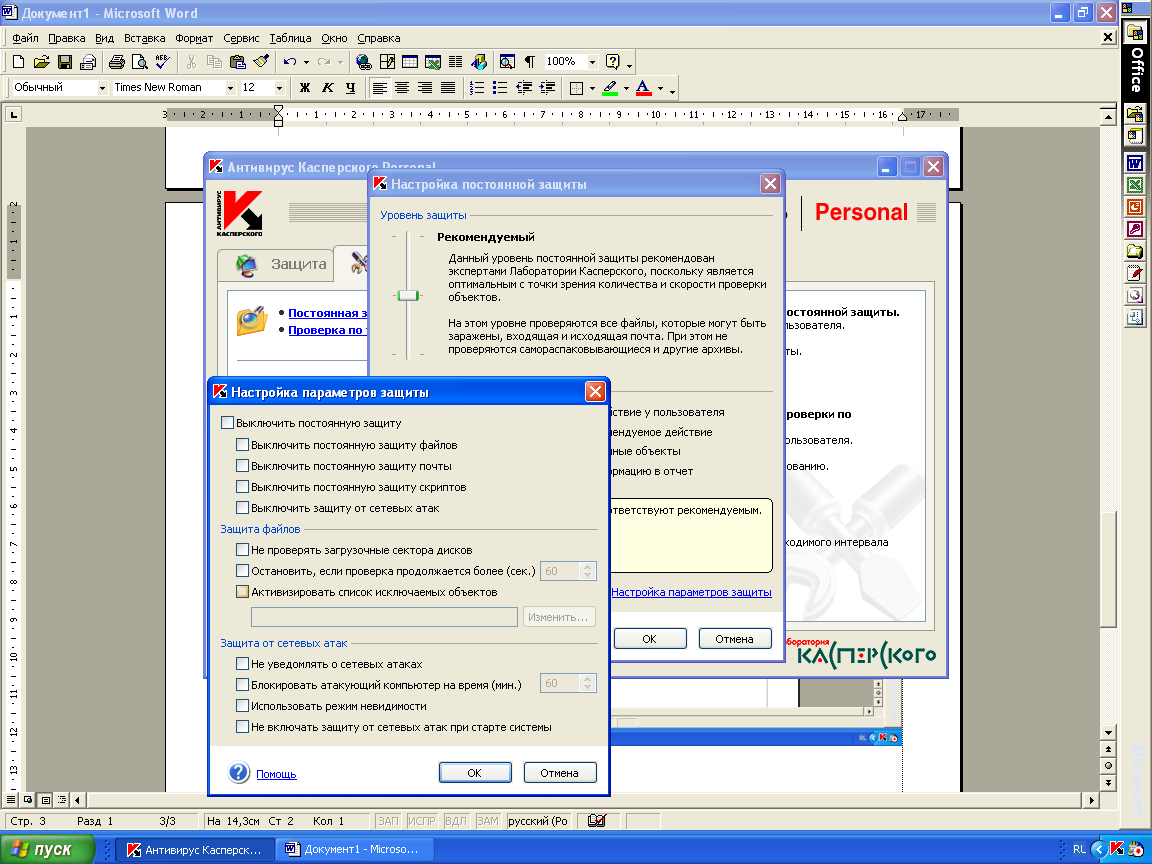
Task: Open the style dropdown 'Обычный'
Action: coord(102,88)
